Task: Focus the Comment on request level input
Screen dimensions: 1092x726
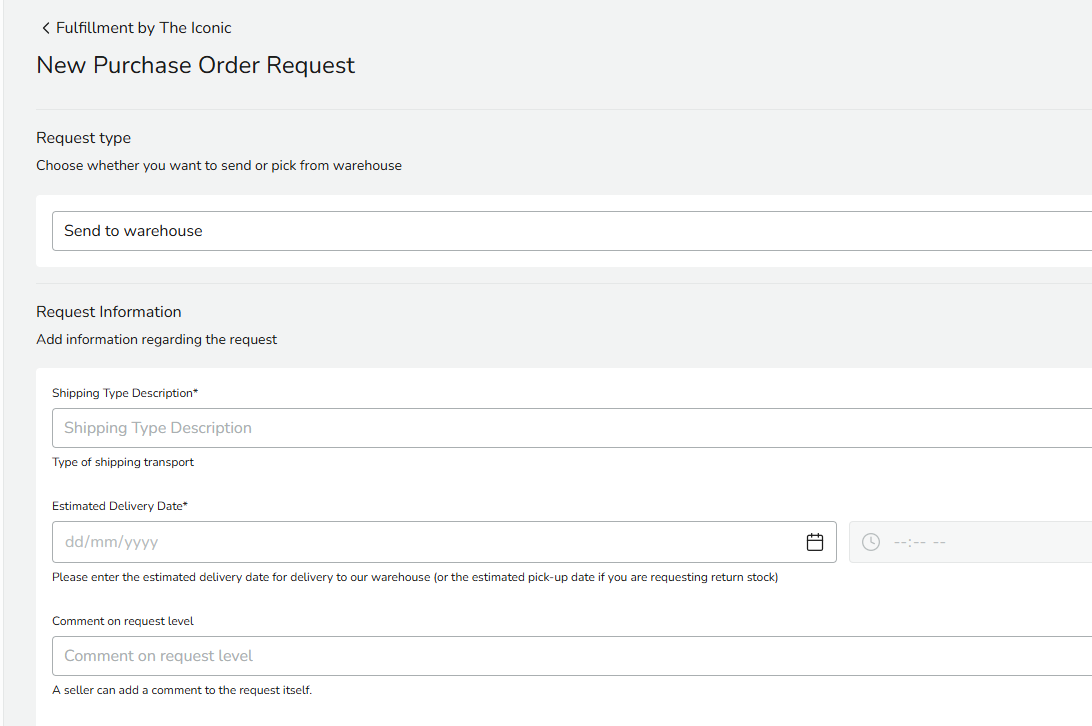Action: (570, 656)
